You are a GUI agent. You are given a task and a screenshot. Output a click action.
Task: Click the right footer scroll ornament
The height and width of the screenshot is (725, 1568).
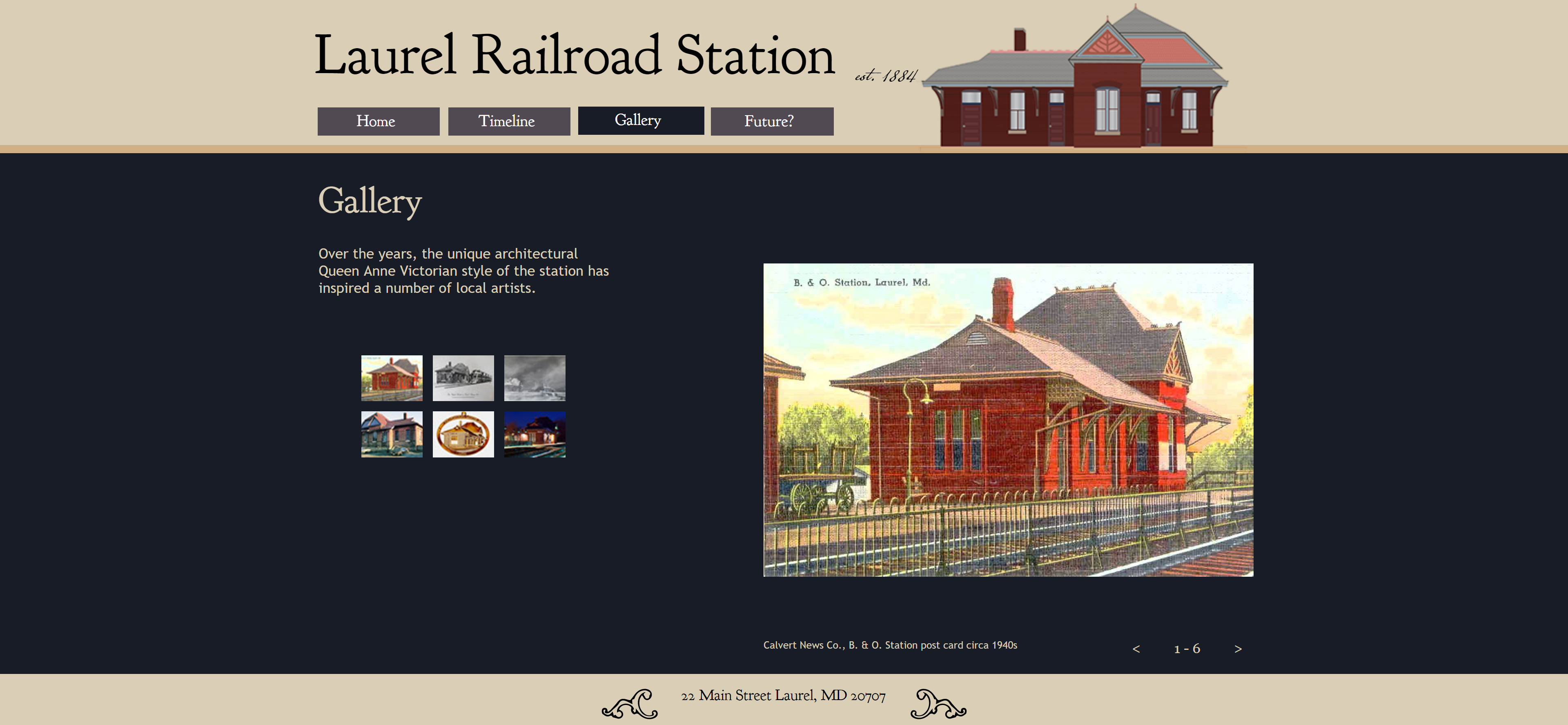(x=938, y=704)
